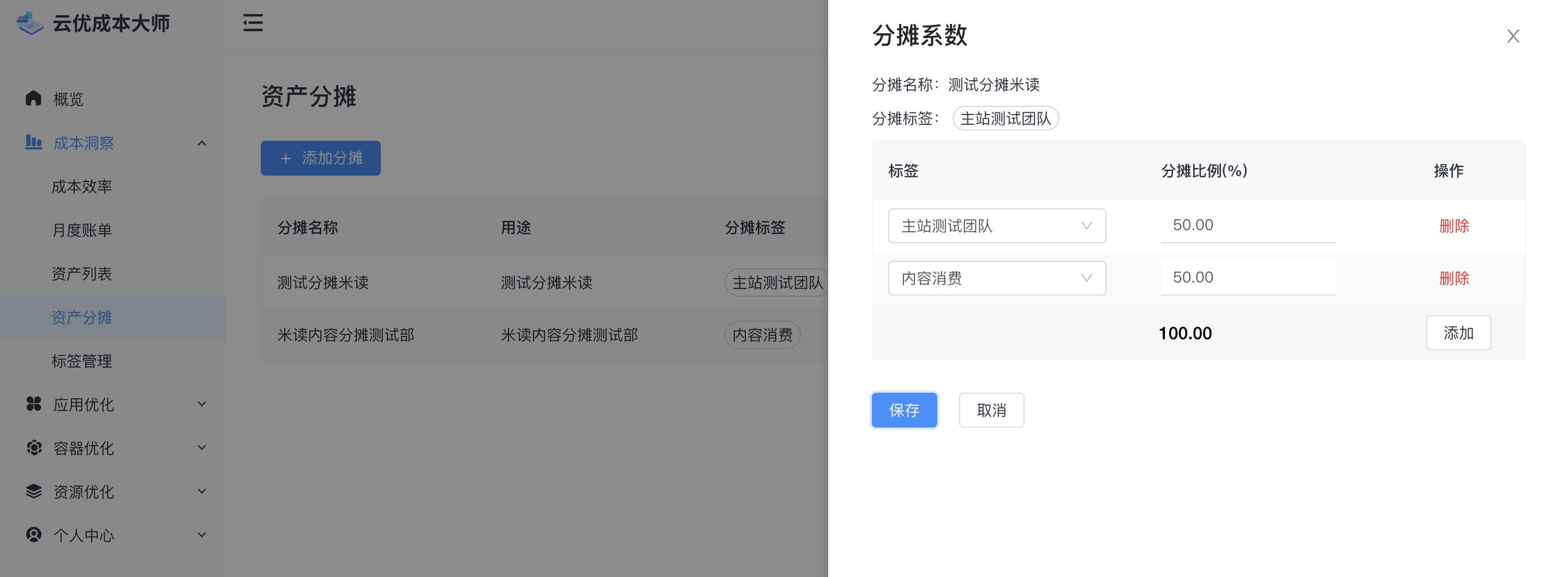Expand the 个人中心 menu chevron
The height and width of the screenshot is (577, 1568).
[202, 535]
